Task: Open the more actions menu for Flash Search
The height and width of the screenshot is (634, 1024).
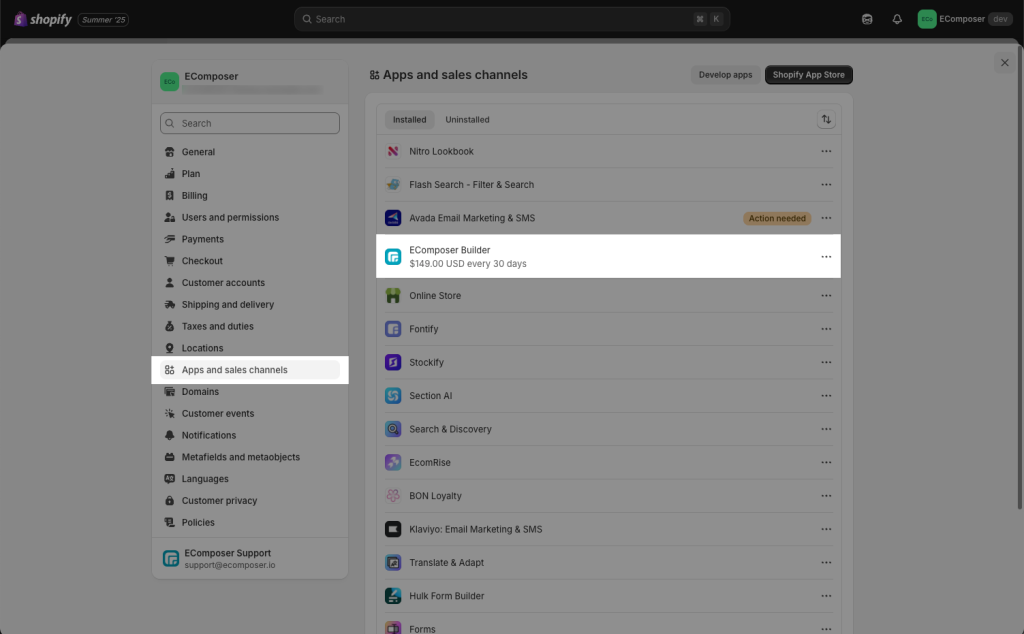Action: coord(826,185)
